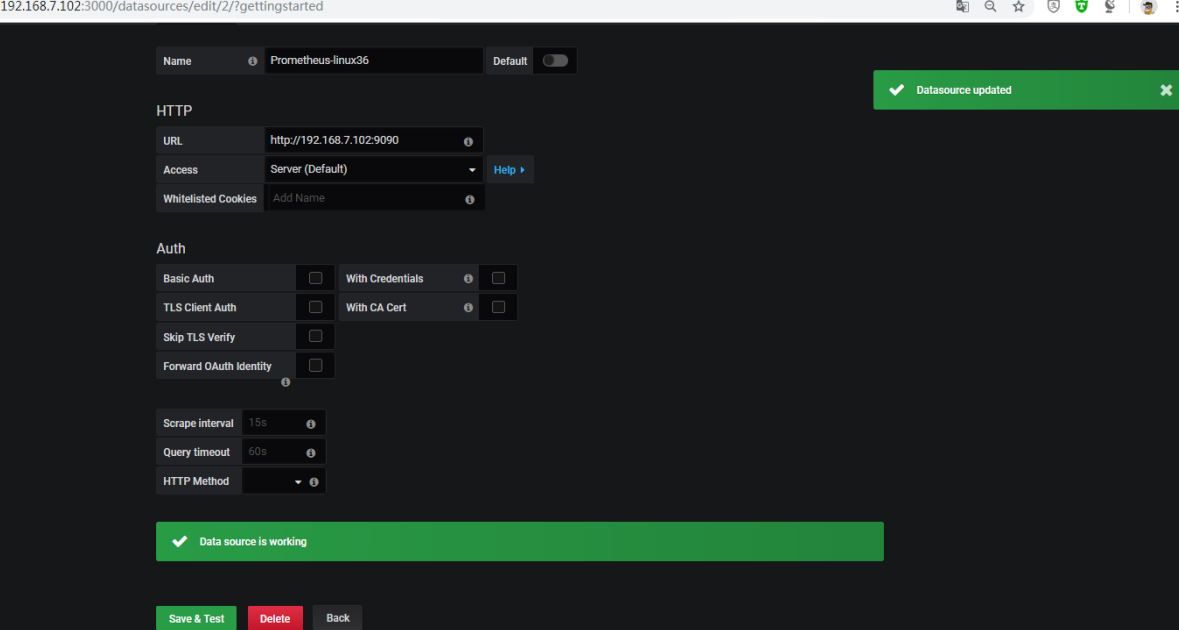Open the Access Server (Default) dropdown
Screen dimensions: 1179x630
click(373, 169)
